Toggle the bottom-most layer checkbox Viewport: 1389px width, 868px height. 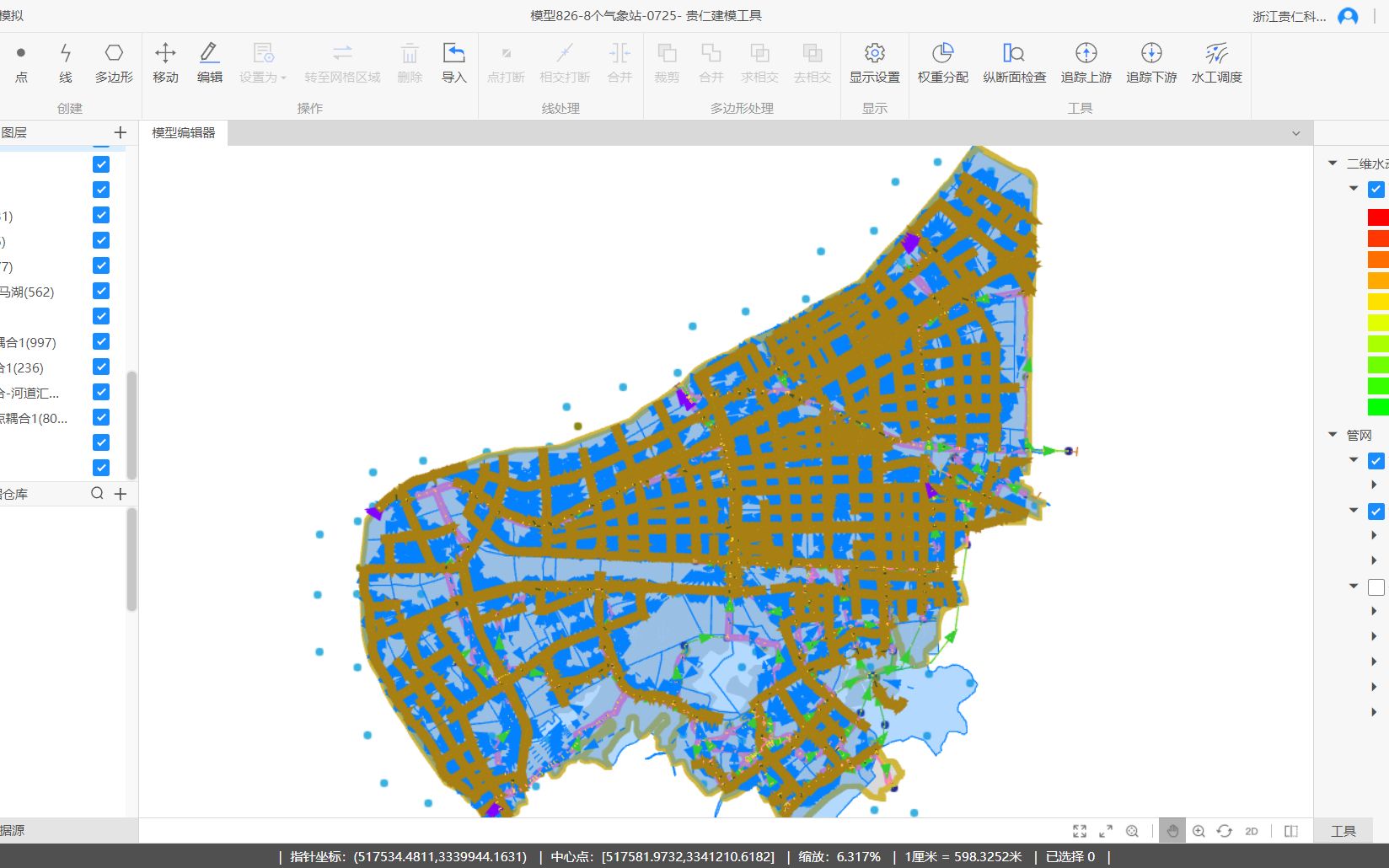pos(101,468)
